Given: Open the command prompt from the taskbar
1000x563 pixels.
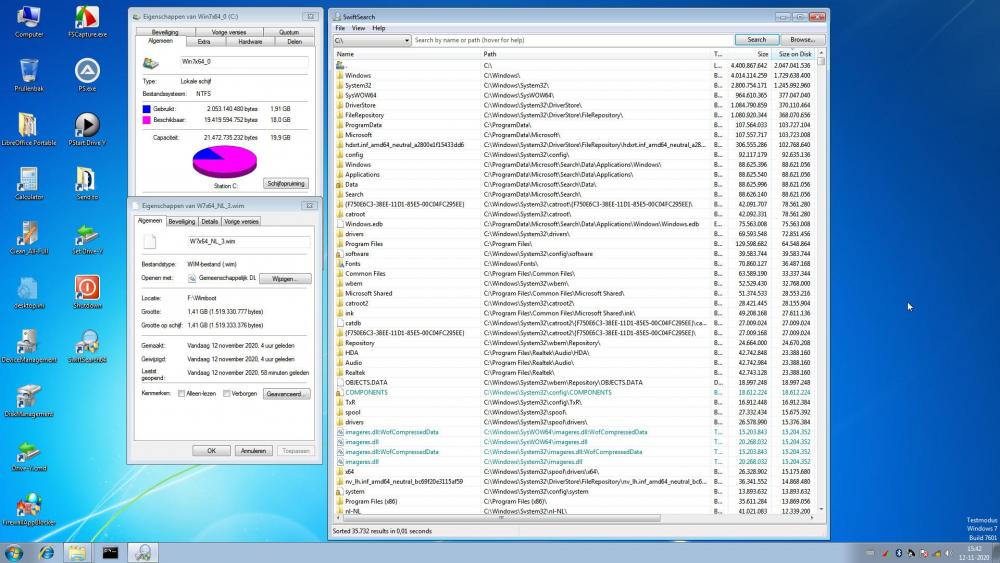Looking at the screenshot, I should pos(110,552).
